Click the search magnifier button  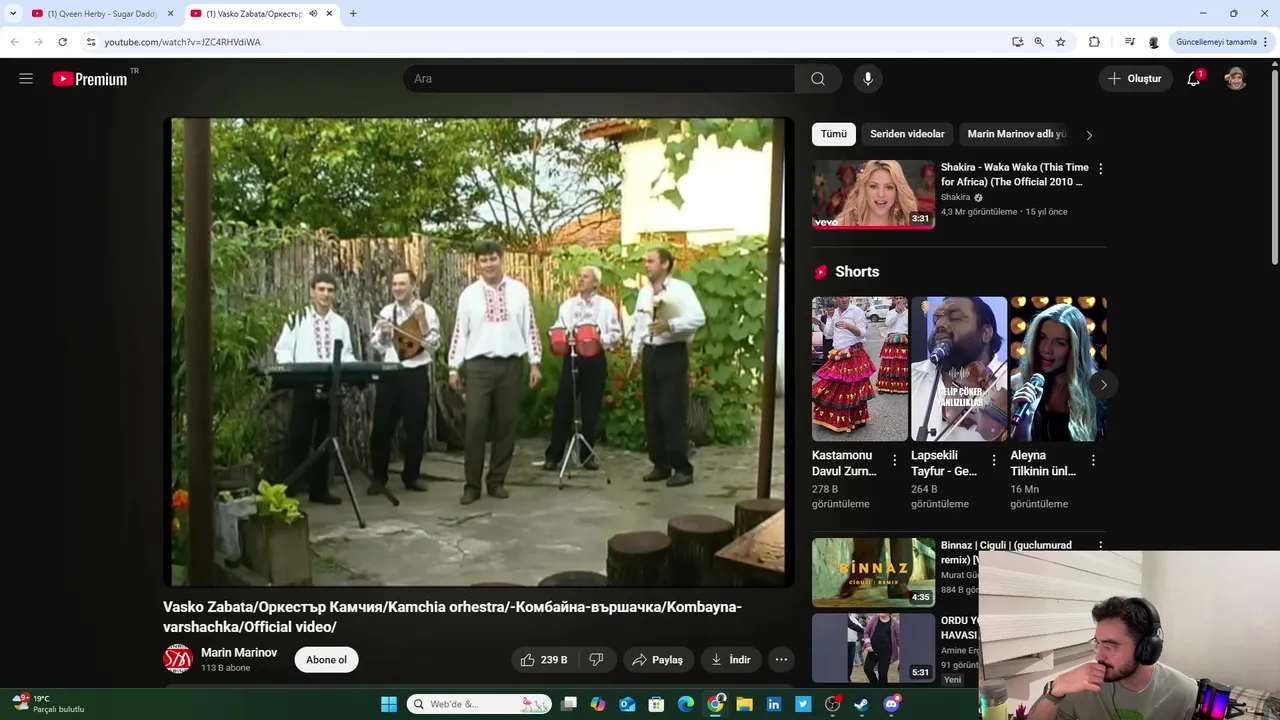pos(818,79)
